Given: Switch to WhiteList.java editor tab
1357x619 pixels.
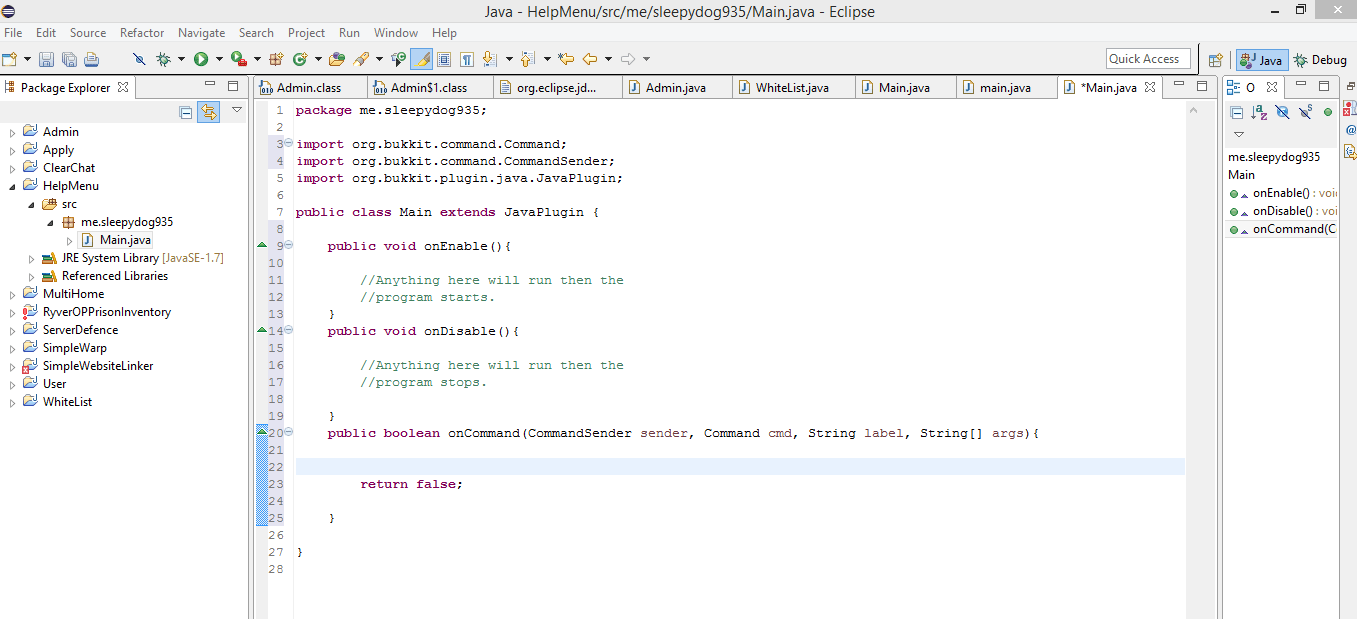Looking at the screenshot, I should click(792, 88).
